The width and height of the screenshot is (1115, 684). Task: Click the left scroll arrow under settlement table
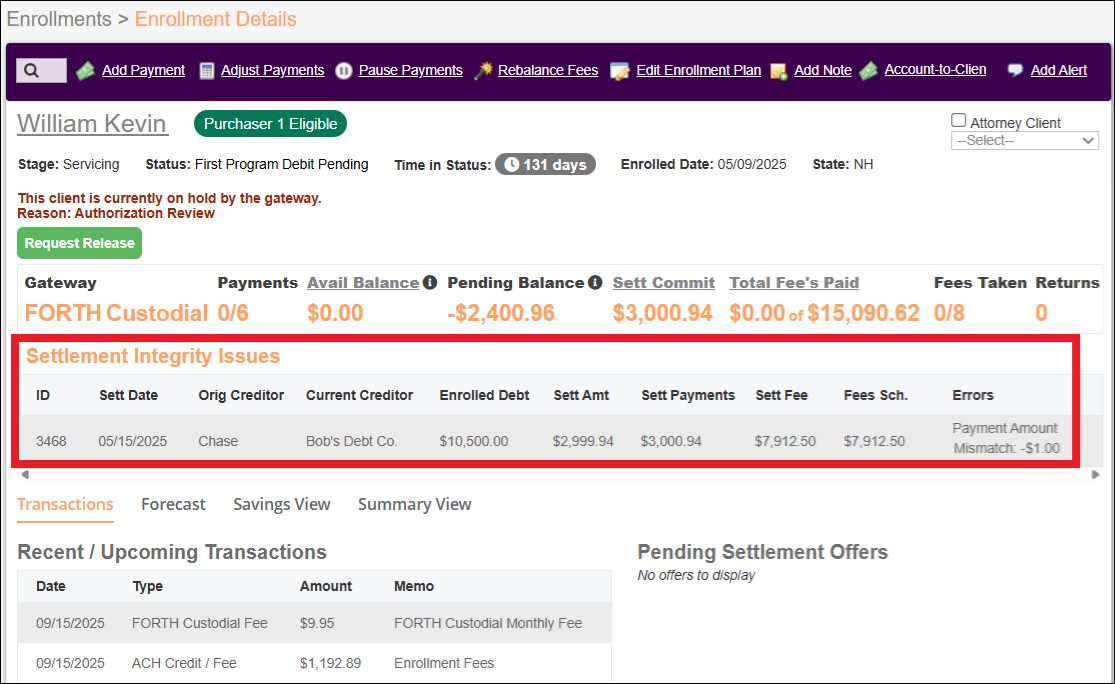(25, 474)
